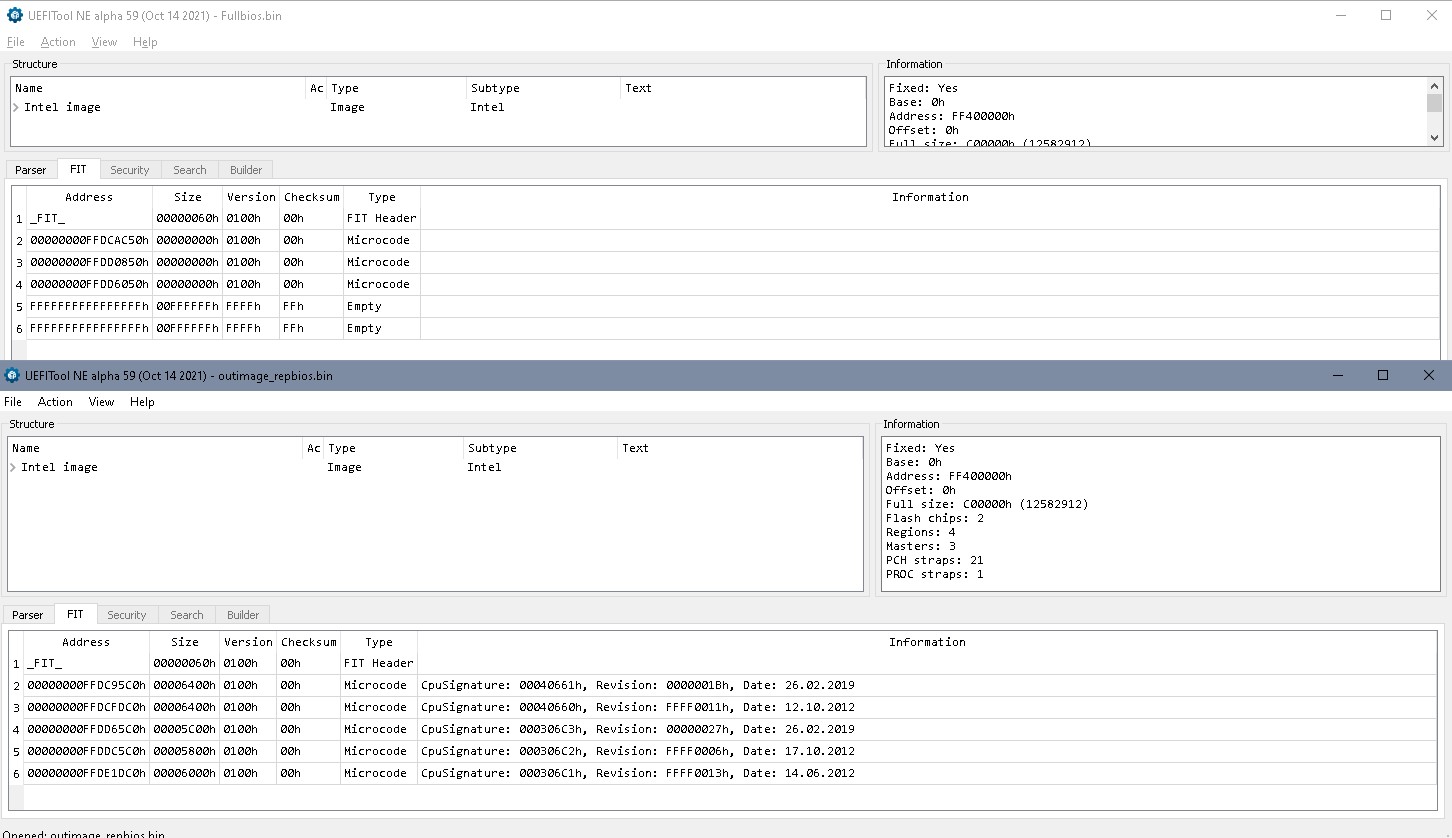
Task: Open View menu in Fullbios.bin window
Action: coord(104,42)
